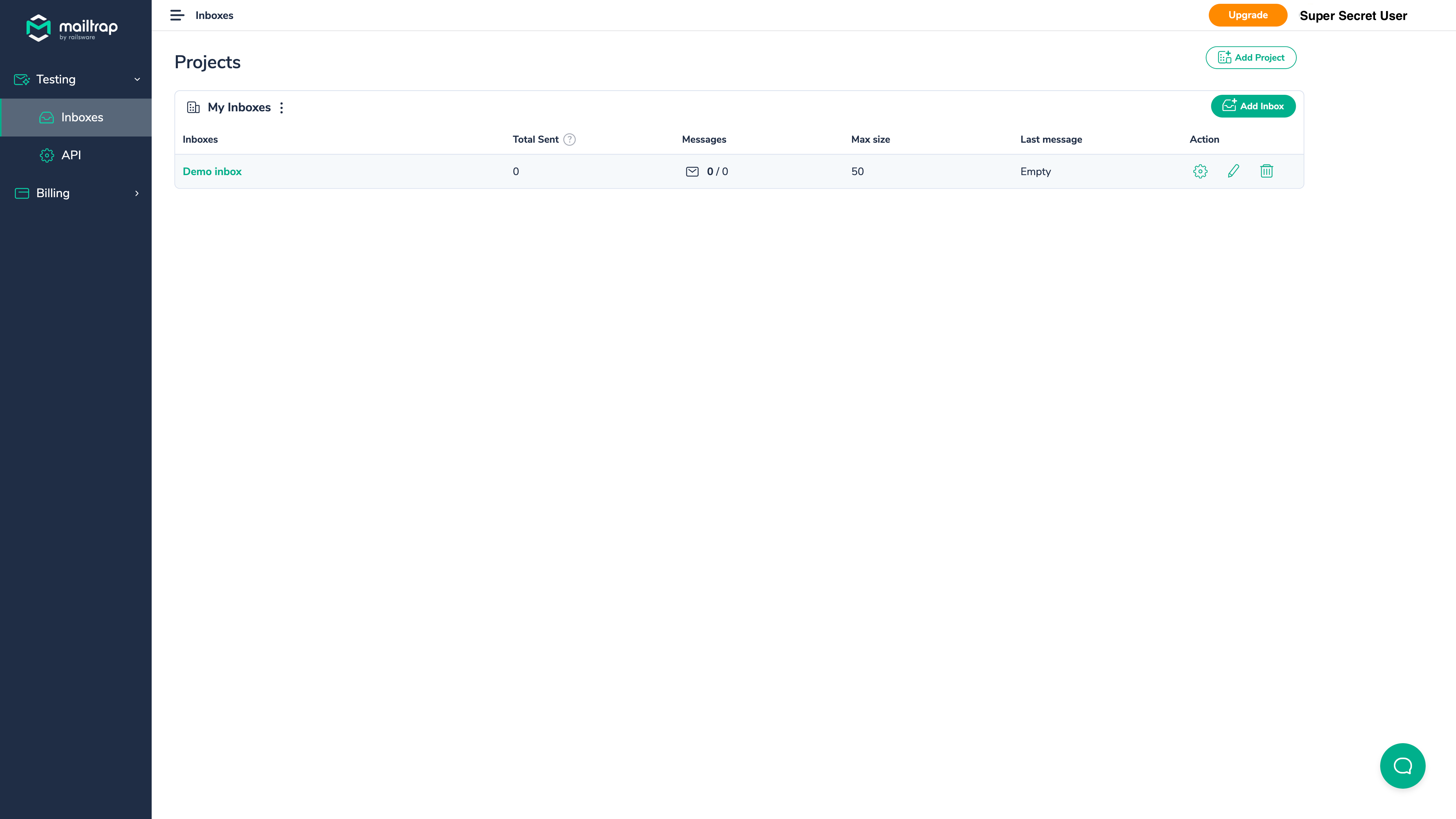The width and height of the screenshot is (1456, 819).
Task: Click the API gear icon in the sidebar
Action: pos(47,155)
